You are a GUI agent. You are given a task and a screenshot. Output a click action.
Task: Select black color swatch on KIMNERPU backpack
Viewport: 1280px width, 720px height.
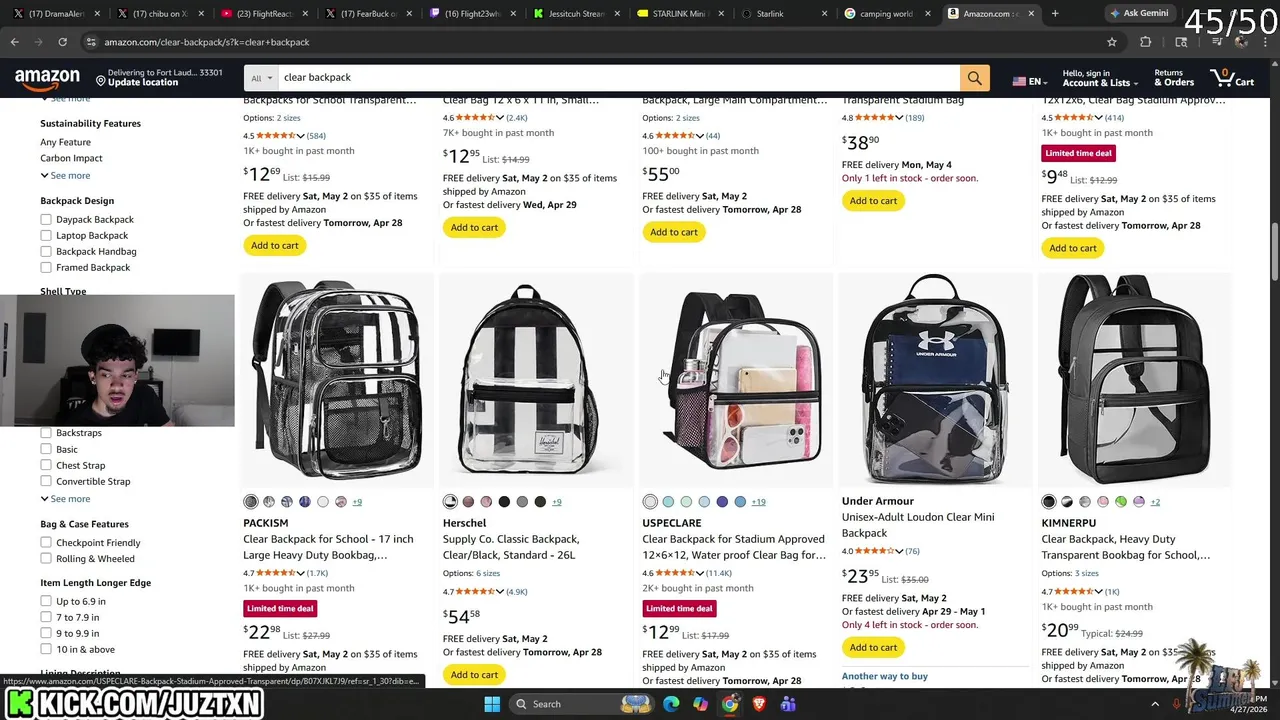(1049, 502)
